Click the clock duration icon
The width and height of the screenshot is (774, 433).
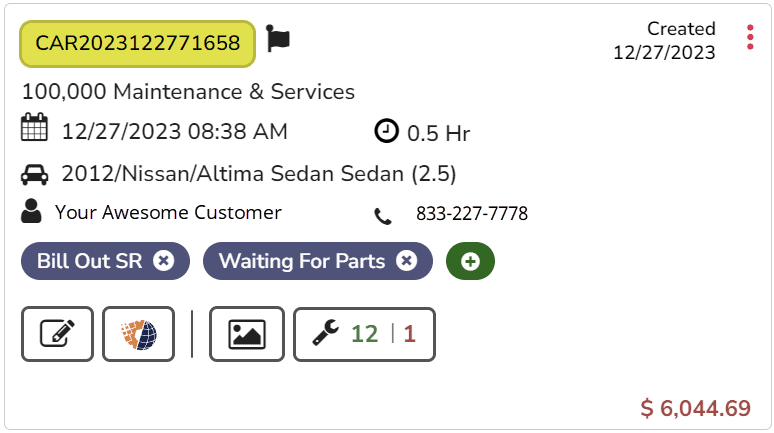[386, 131]
